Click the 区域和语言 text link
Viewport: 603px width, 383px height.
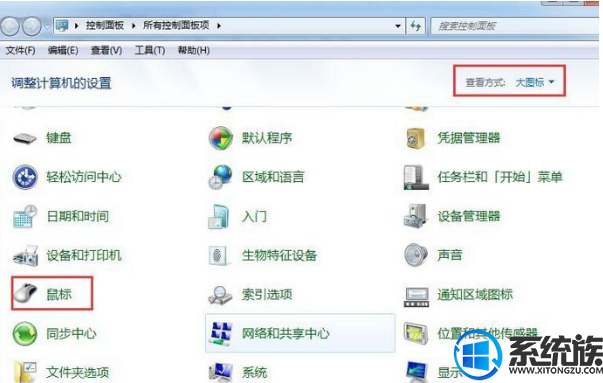pos(273,177)
